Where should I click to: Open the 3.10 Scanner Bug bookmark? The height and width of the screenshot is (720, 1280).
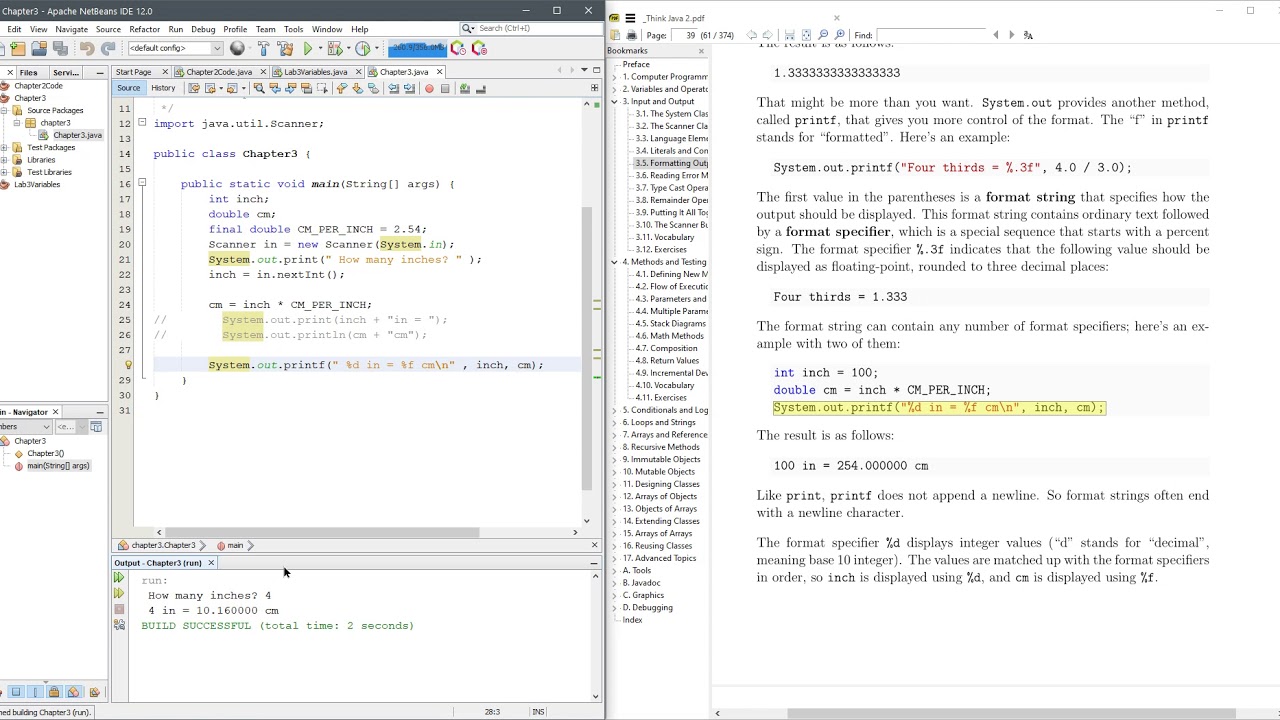click(672, 225)
